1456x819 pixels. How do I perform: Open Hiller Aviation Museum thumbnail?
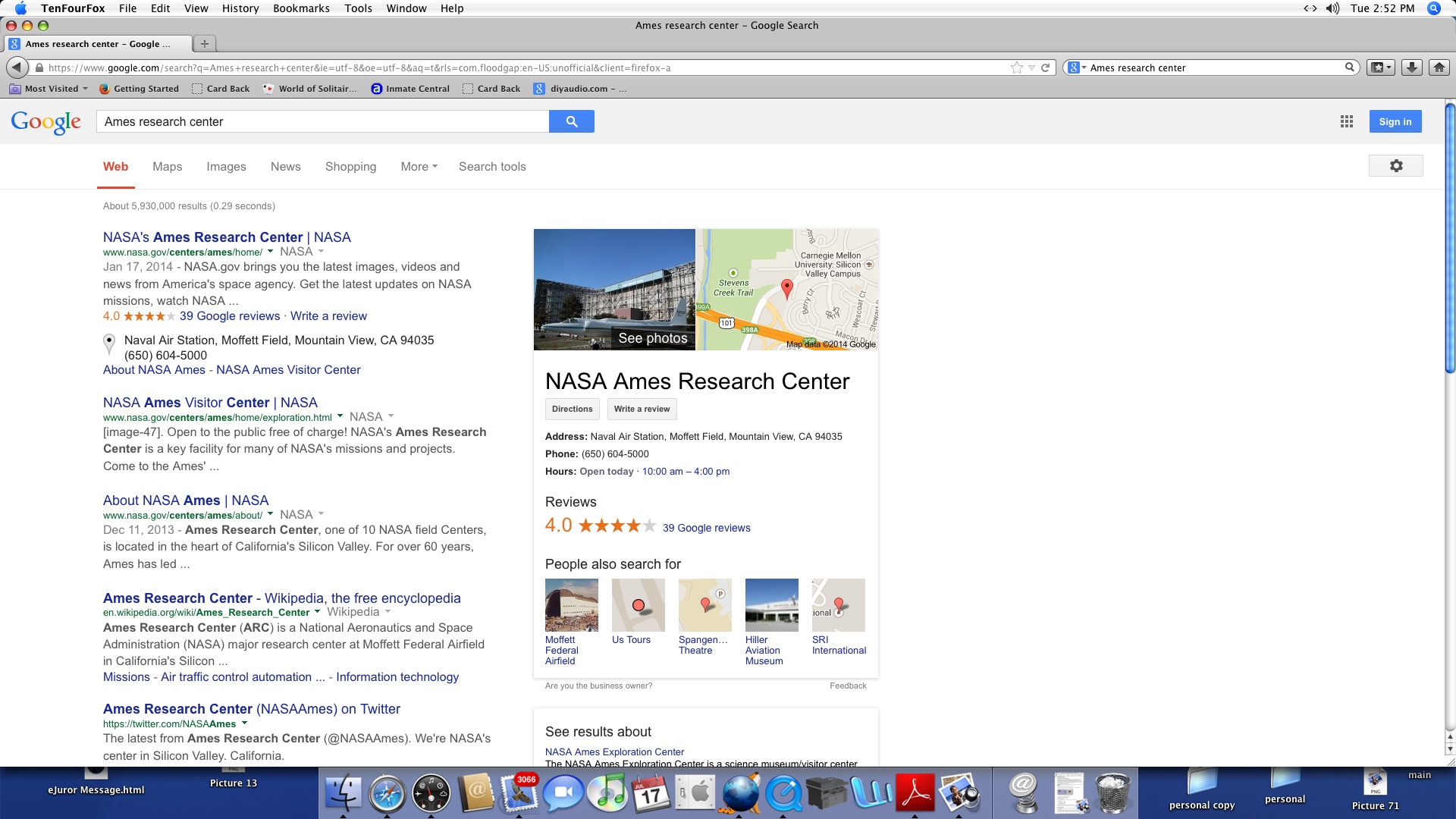click(x=771, y=605)
